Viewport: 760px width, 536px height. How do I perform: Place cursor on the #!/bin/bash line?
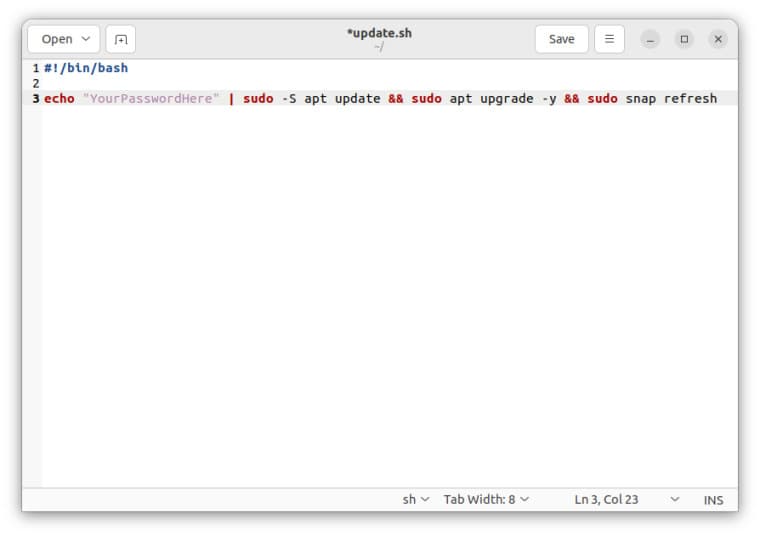(86, 68)
